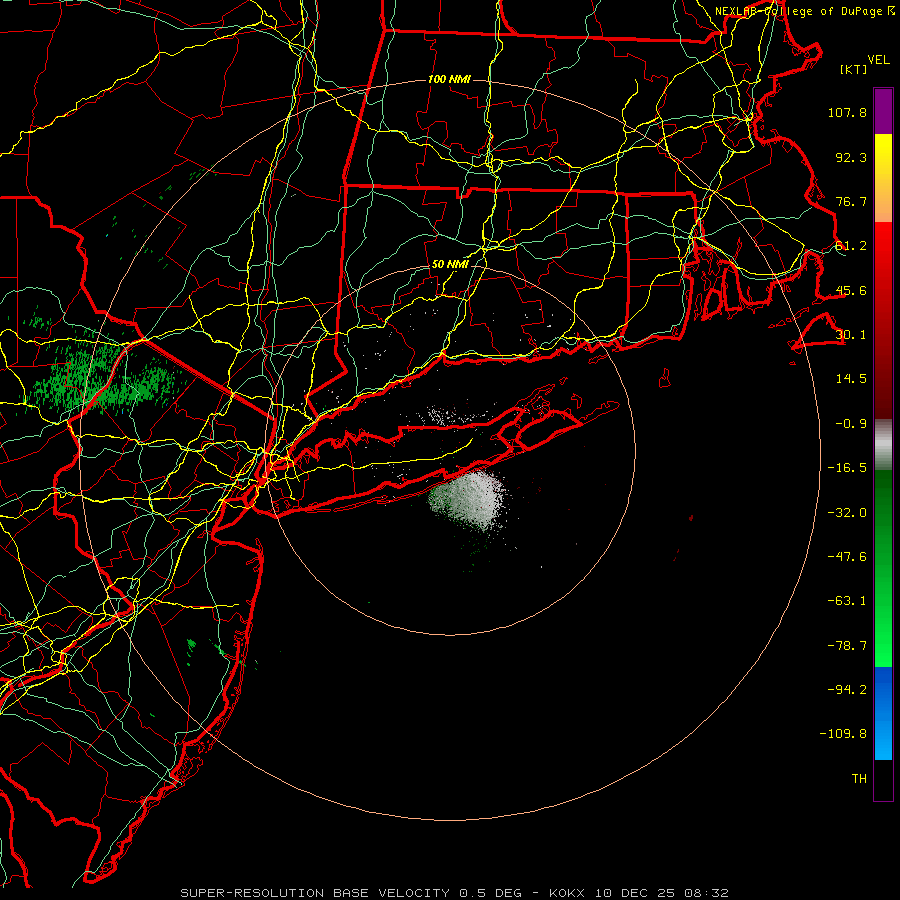Click the Super-Resolution Base Velocity caption text

(x=454, y=893)
